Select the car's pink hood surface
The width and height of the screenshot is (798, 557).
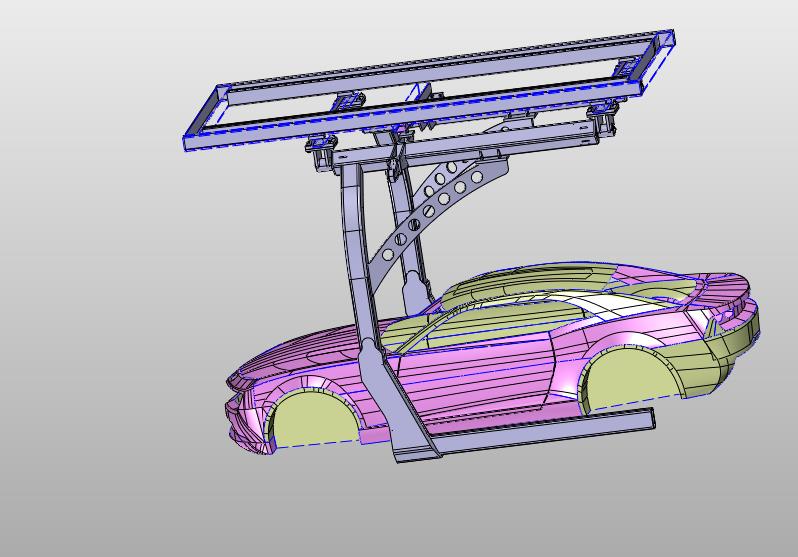click(x=310, y=350)
